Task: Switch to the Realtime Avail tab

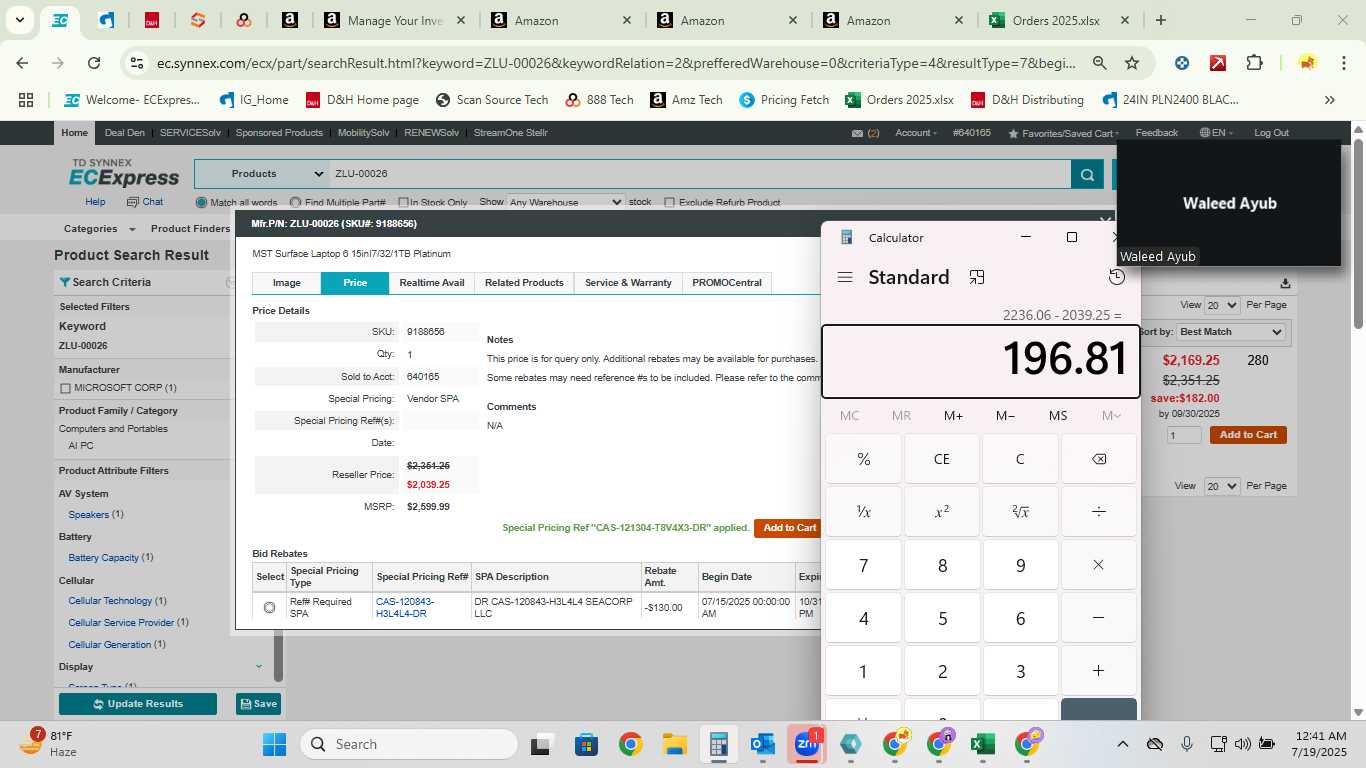Action: click(x=432, y=283)
